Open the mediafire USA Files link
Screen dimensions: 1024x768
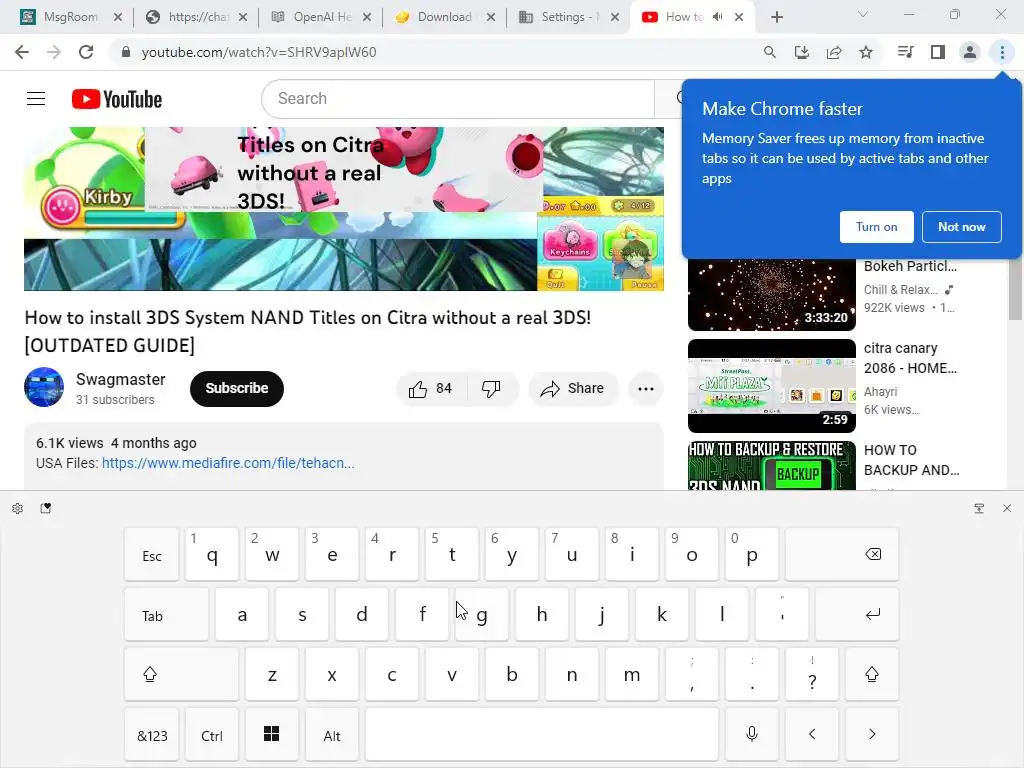click(x=228, y=463)
